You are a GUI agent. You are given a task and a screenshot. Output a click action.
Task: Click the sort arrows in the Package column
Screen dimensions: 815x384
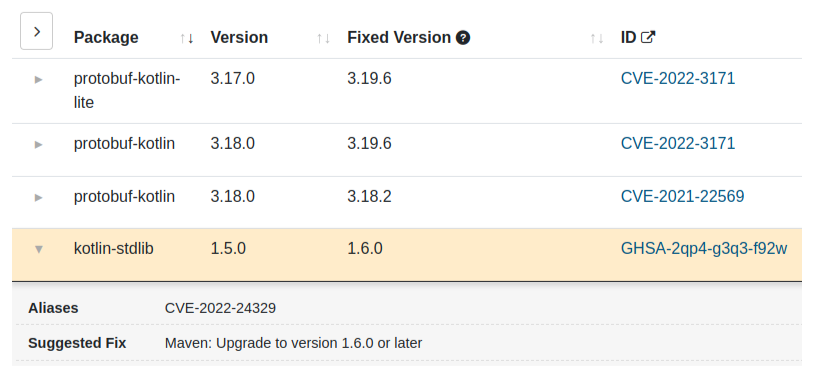pyautogui.click(x=187, y=38)
